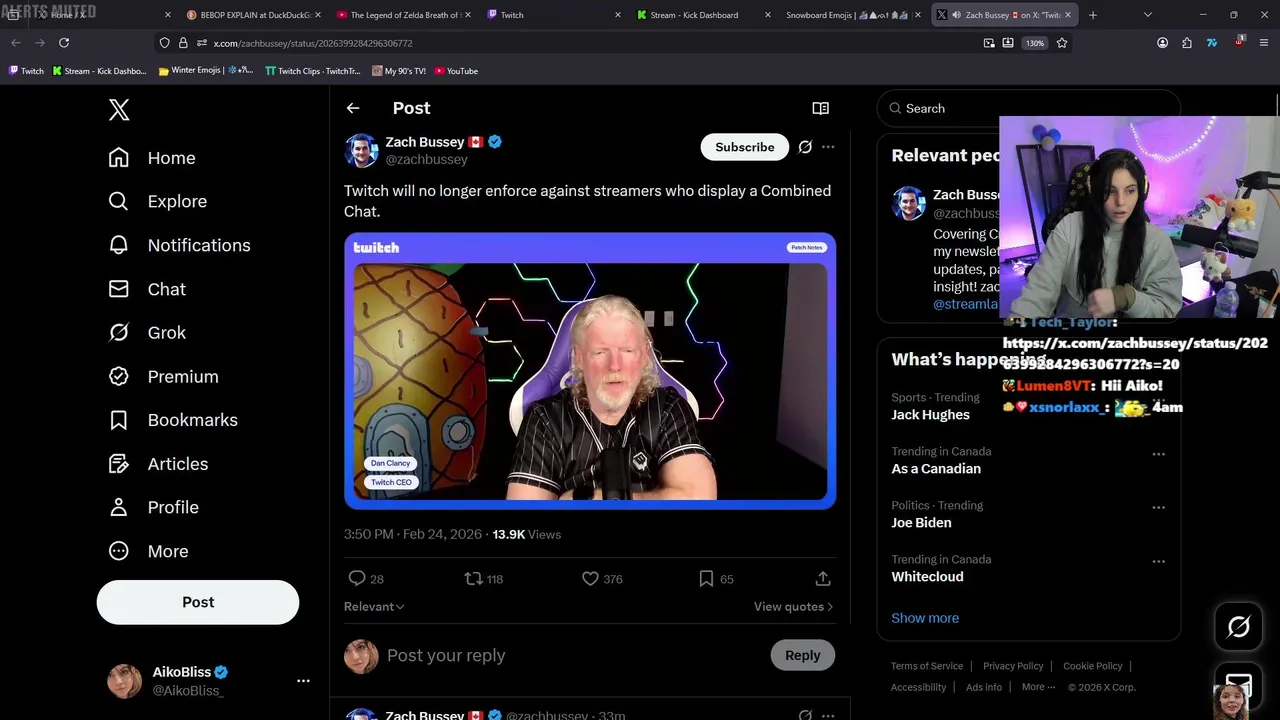1280x720 pixels.
Task: Open the Premium page
Action: pos(163,377)
